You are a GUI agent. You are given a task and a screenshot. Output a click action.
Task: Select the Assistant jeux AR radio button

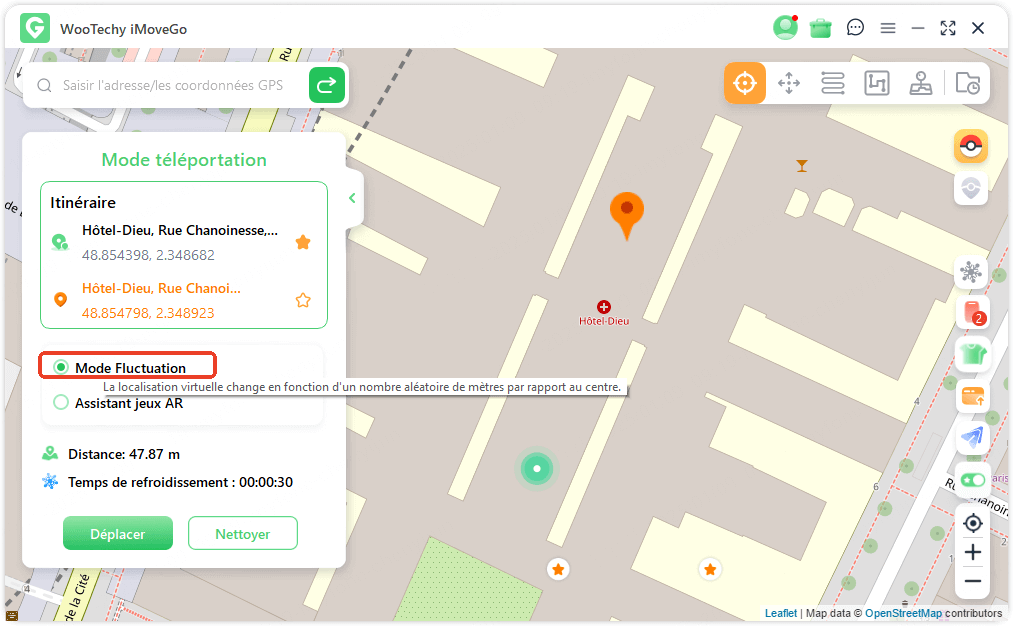pos(61,403)
